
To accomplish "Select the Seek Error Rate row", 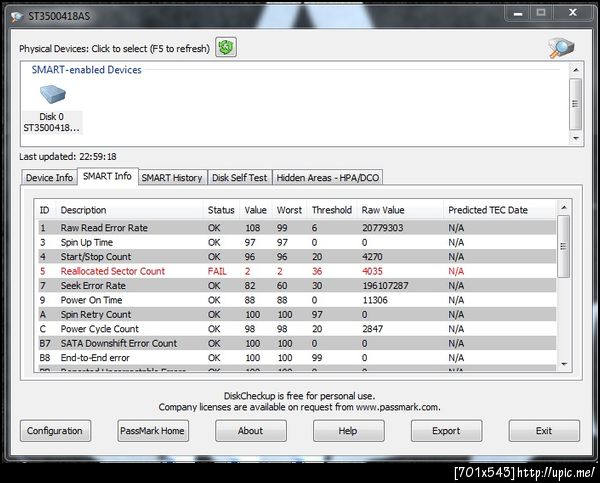I will point(297,286).
